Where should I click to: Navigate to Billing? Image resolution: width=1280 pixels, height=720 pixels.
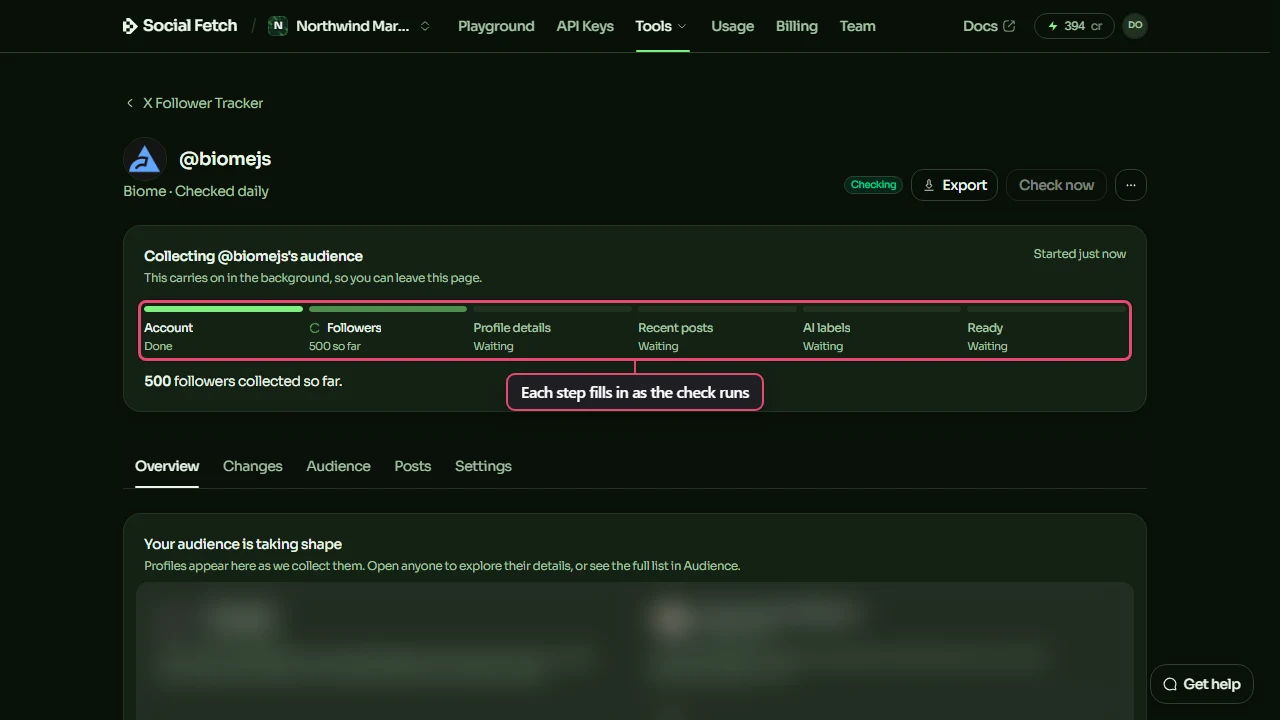tap(796, 26)
